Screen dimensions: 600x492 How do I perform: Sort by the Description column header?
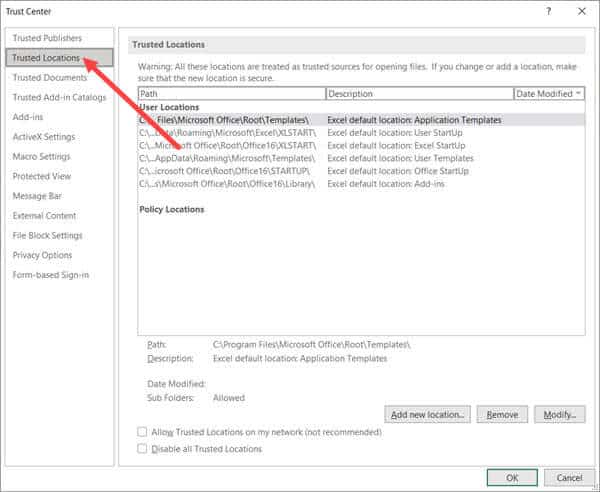418,93
